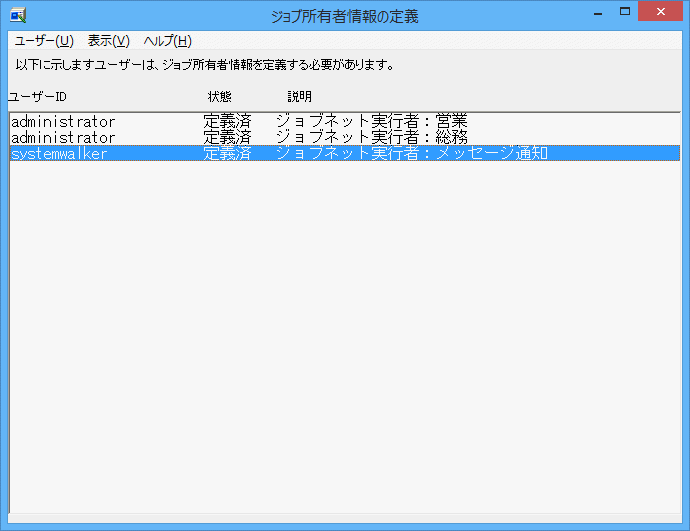Click the 状態 column header
The width and height of the screenshot is (690, 531).
pyautogui.click(x=219, y=97)
